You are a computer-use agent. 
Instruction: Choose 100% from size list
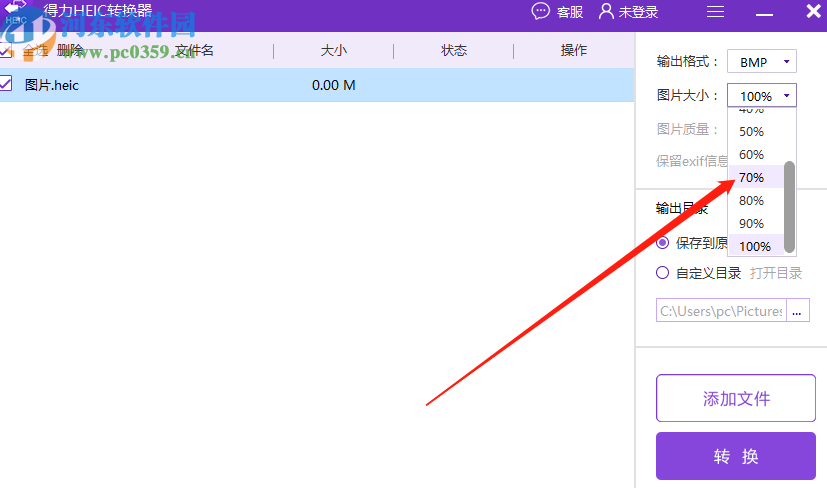click(x=755, y=246)
